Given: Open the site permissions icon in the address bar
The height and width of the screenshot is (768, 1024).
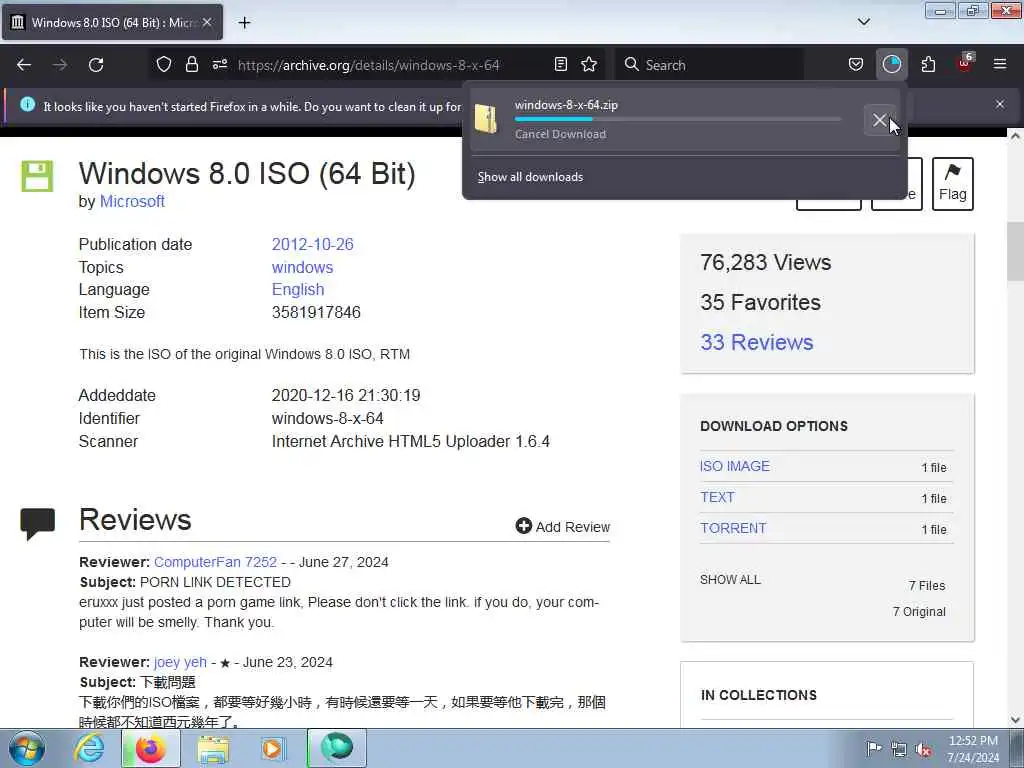Looking at the screenshot, I should coord(219,64).
